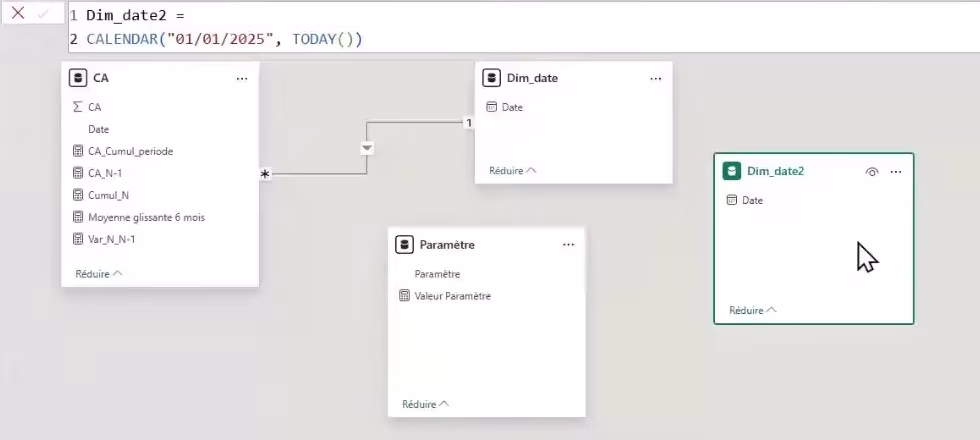Click the green Dim_date2 table icon
Image resolution: width=980 pixels, height=440 pixels.
click(x=731, y=171)
